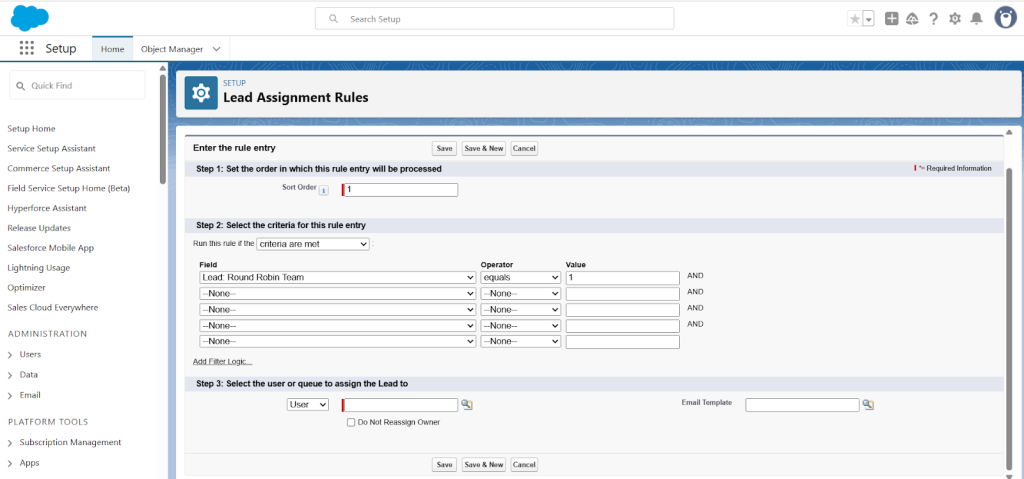Switch to the Object Manager tab
Screen dimensions: 1024x479
pos(172,49)
